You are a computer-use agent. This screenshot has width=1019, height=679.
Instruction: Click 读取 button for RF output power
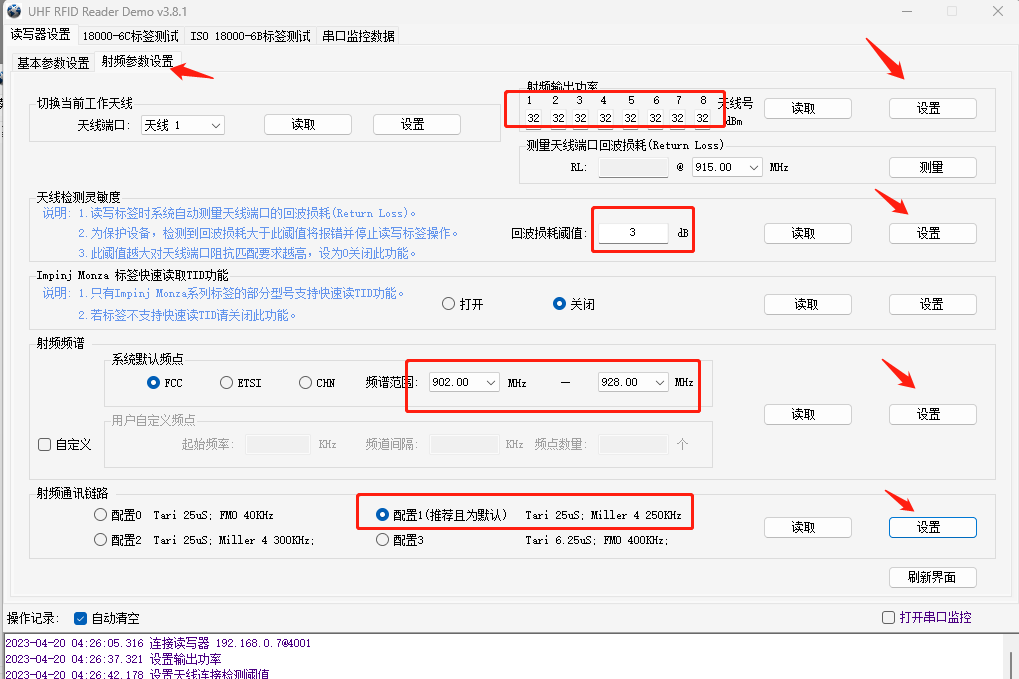click(x=808, y=109)
